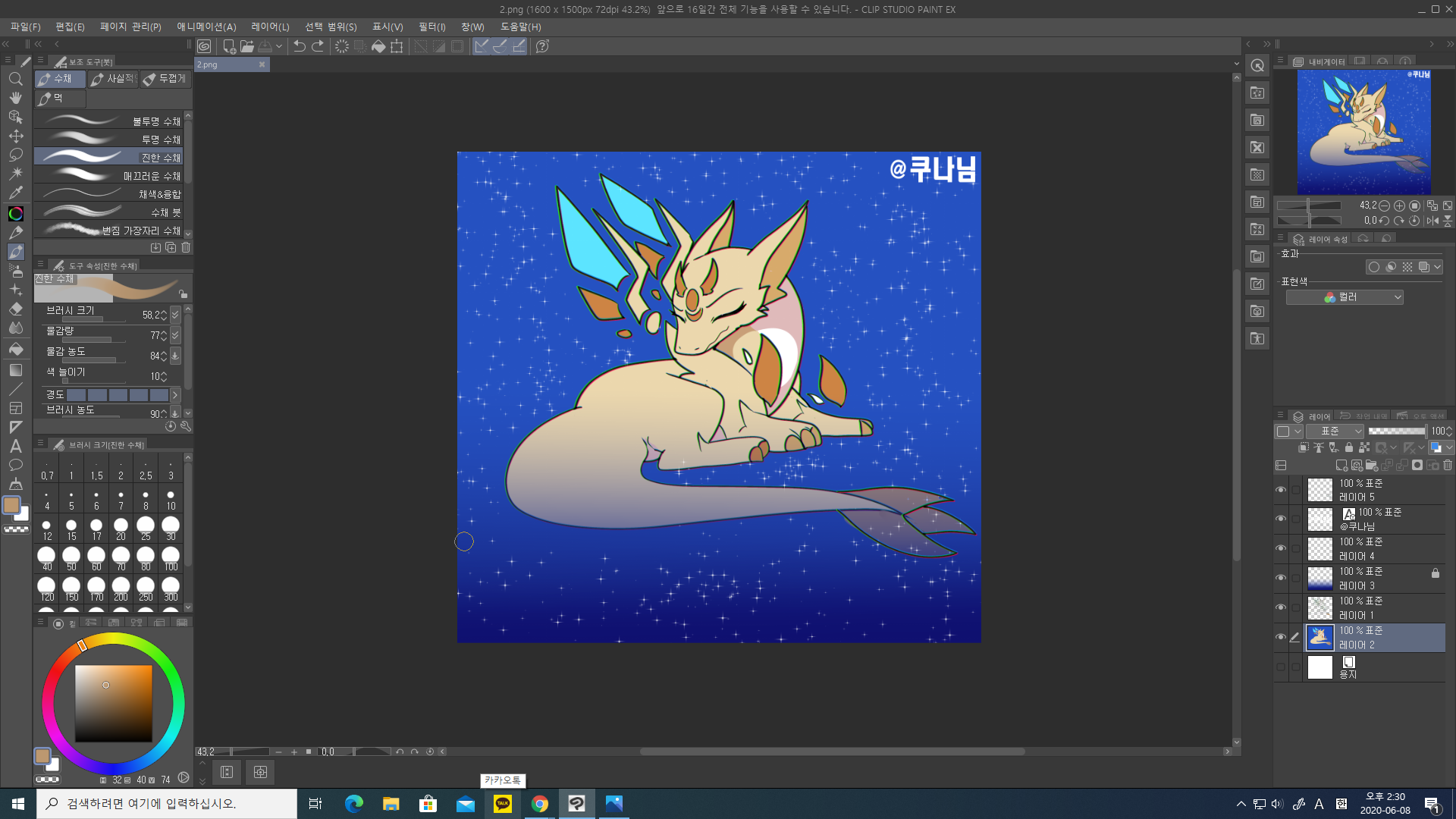Open the layer palette color dropdown
The height and width of the screenshot is (819, 1456).
pos(1288,431)
